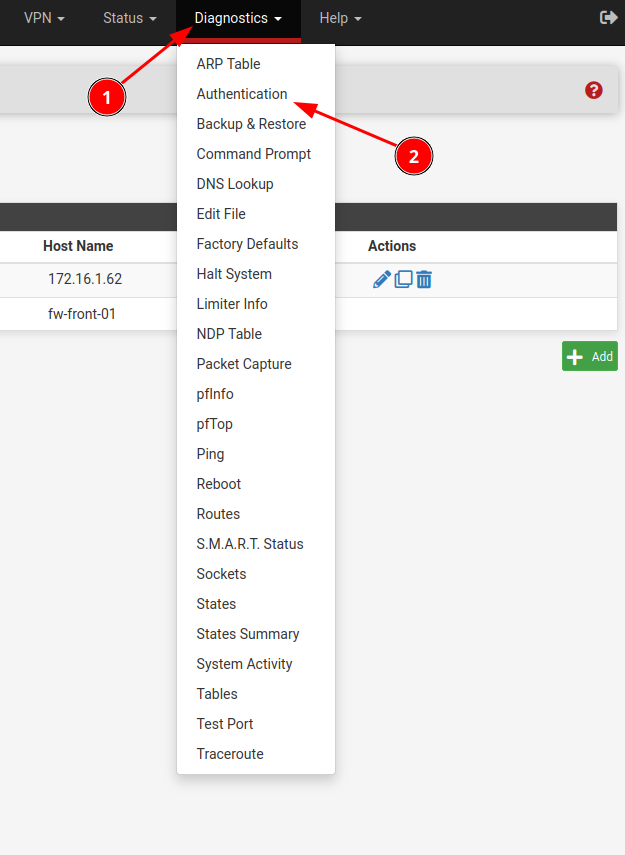Open DNS Lookup menu item

pos(235,184)
